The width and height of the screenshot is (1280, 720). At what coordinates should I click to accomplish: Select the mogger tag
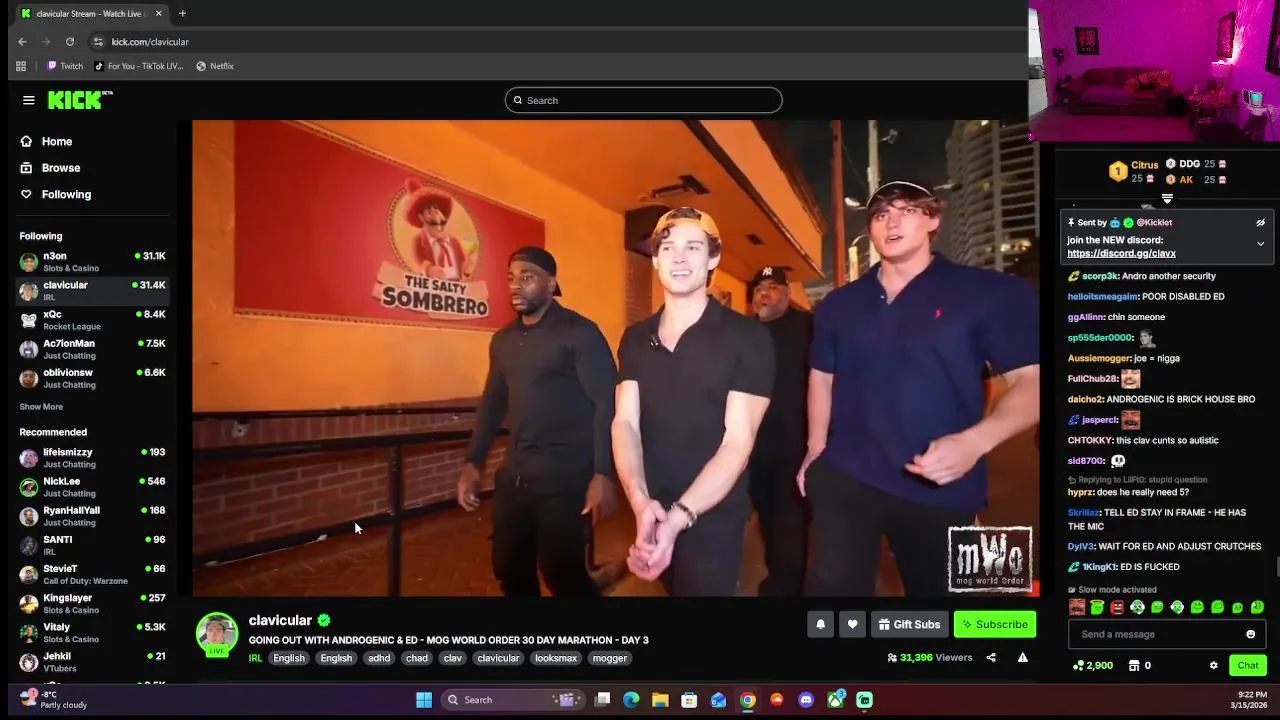pos(609,658)
